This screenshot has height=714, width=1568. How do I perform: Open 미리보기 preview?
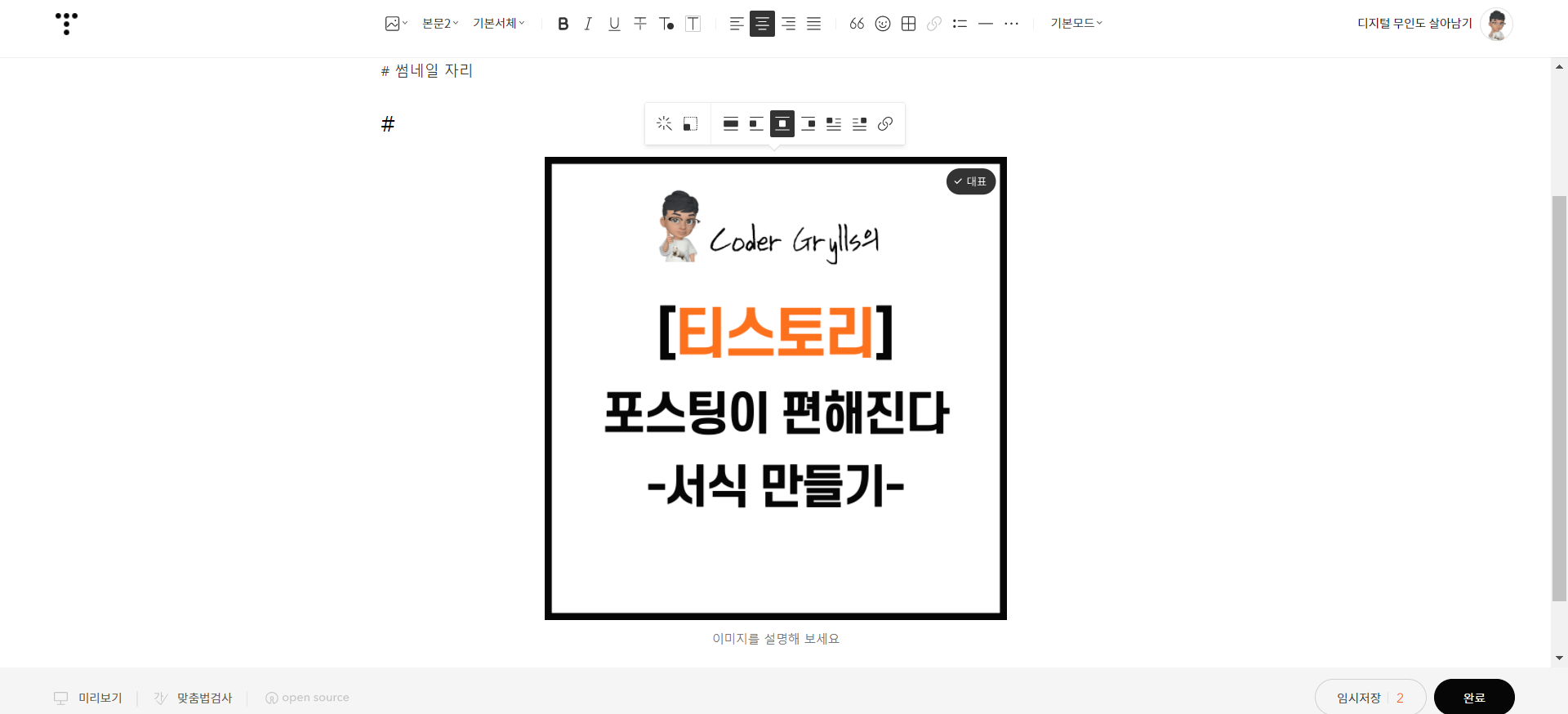[88, 698]
